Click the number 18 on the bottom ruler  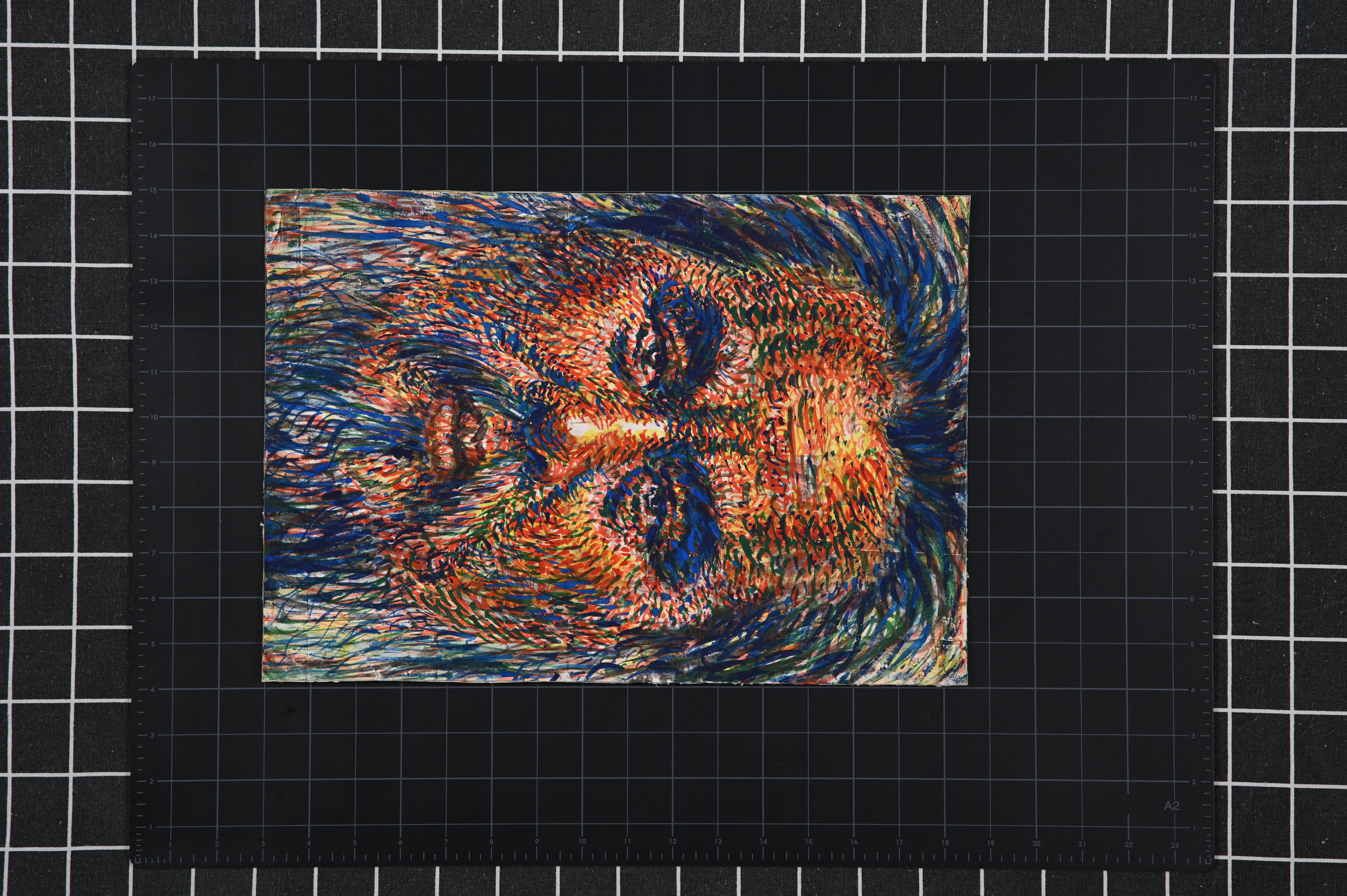click(x=945, y=843)
